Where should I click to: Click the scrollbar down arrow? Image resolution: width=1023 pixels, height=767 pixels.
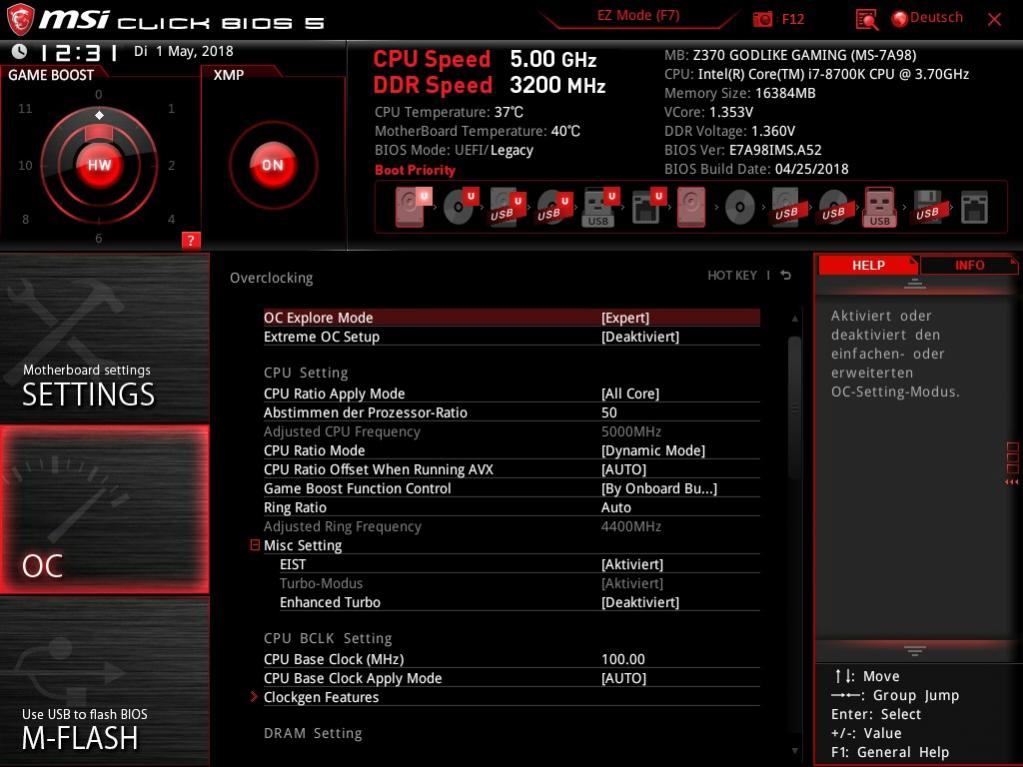point(795,751)
